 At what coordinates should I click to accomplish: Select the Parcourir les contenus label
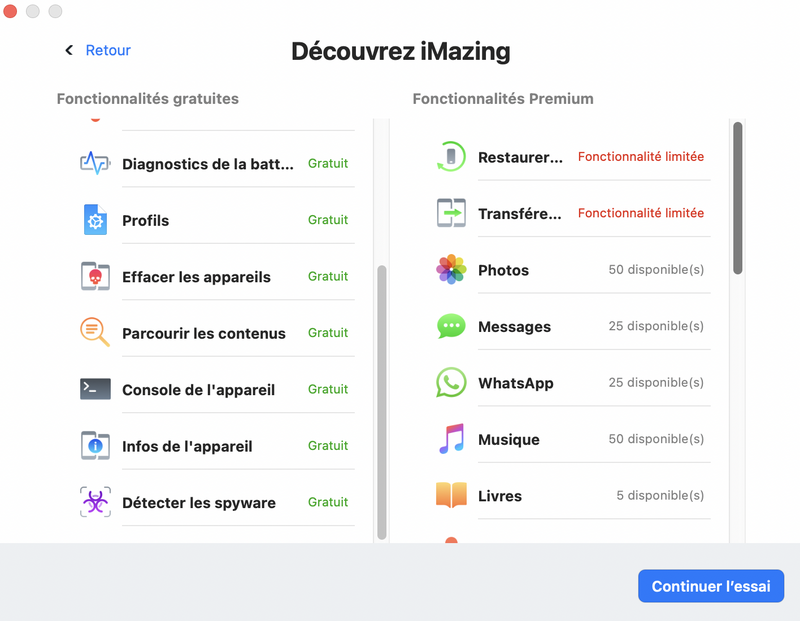click(204, 333)
